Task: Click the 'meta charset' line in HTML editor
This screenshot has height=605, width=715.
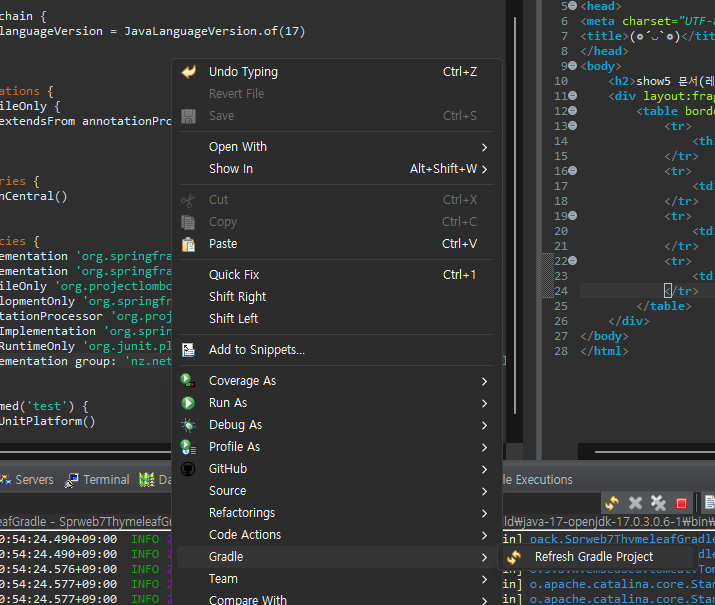Action: [x=648, y=21]
